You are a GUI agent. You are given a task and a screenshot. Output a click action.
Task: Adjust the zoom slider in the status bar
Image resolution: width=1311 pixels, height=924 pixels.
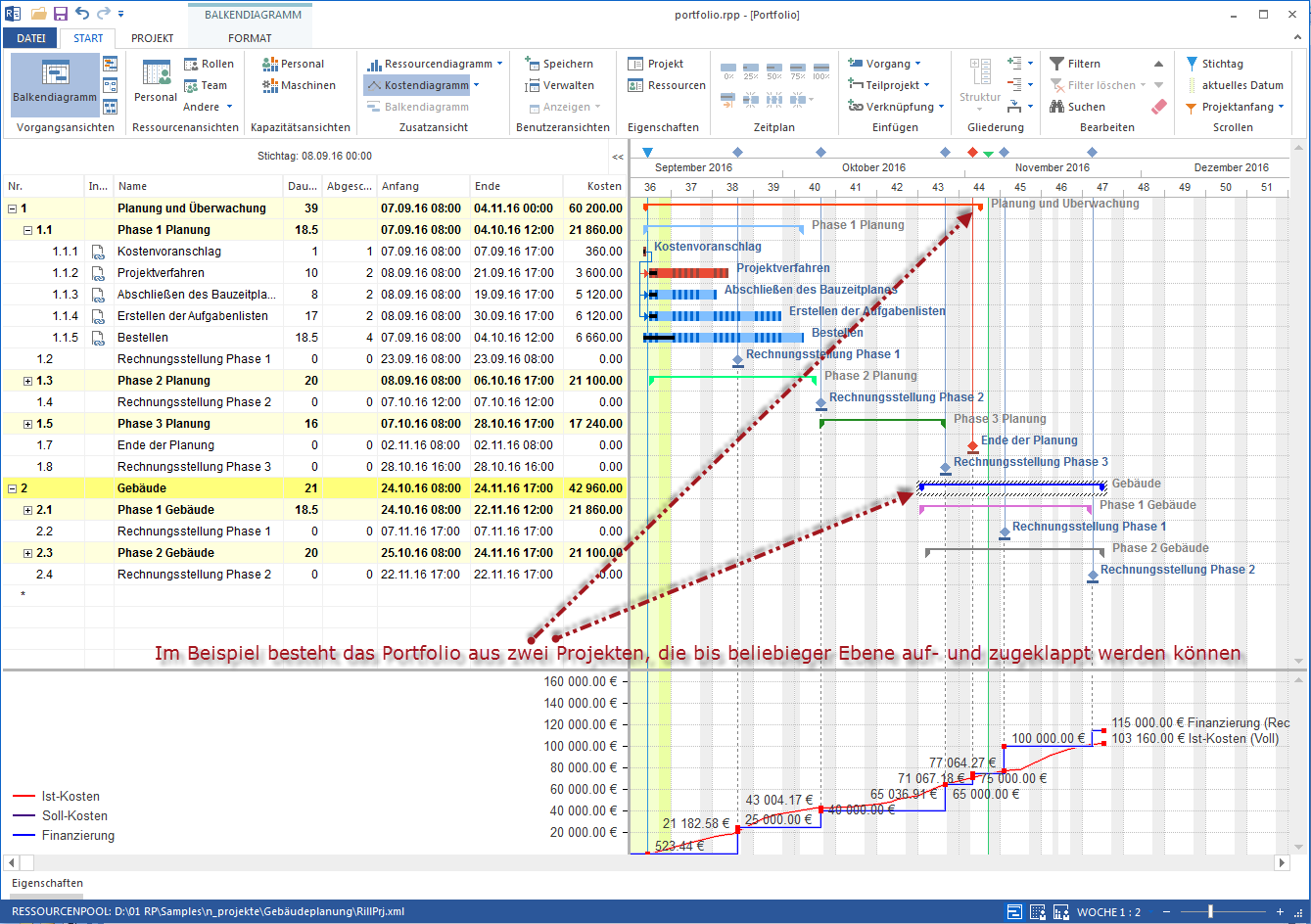coord(1210,911)
